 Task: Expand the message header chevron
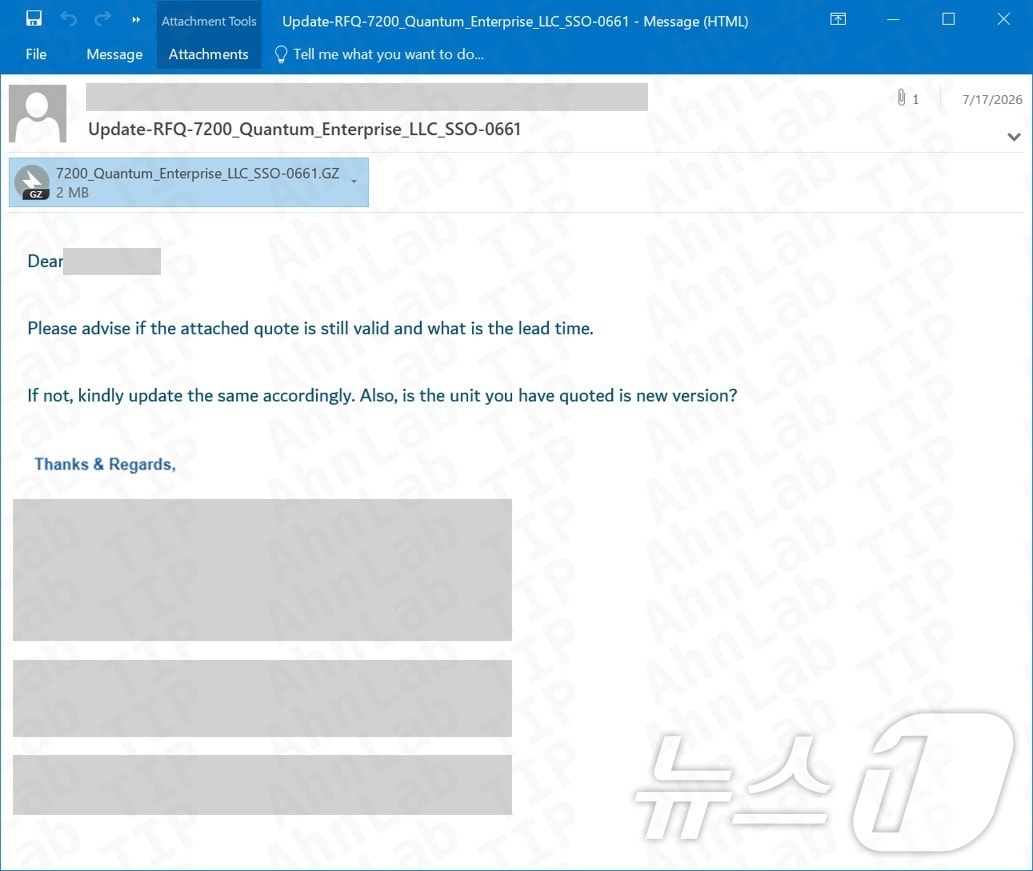click(x=1014, y=136)
